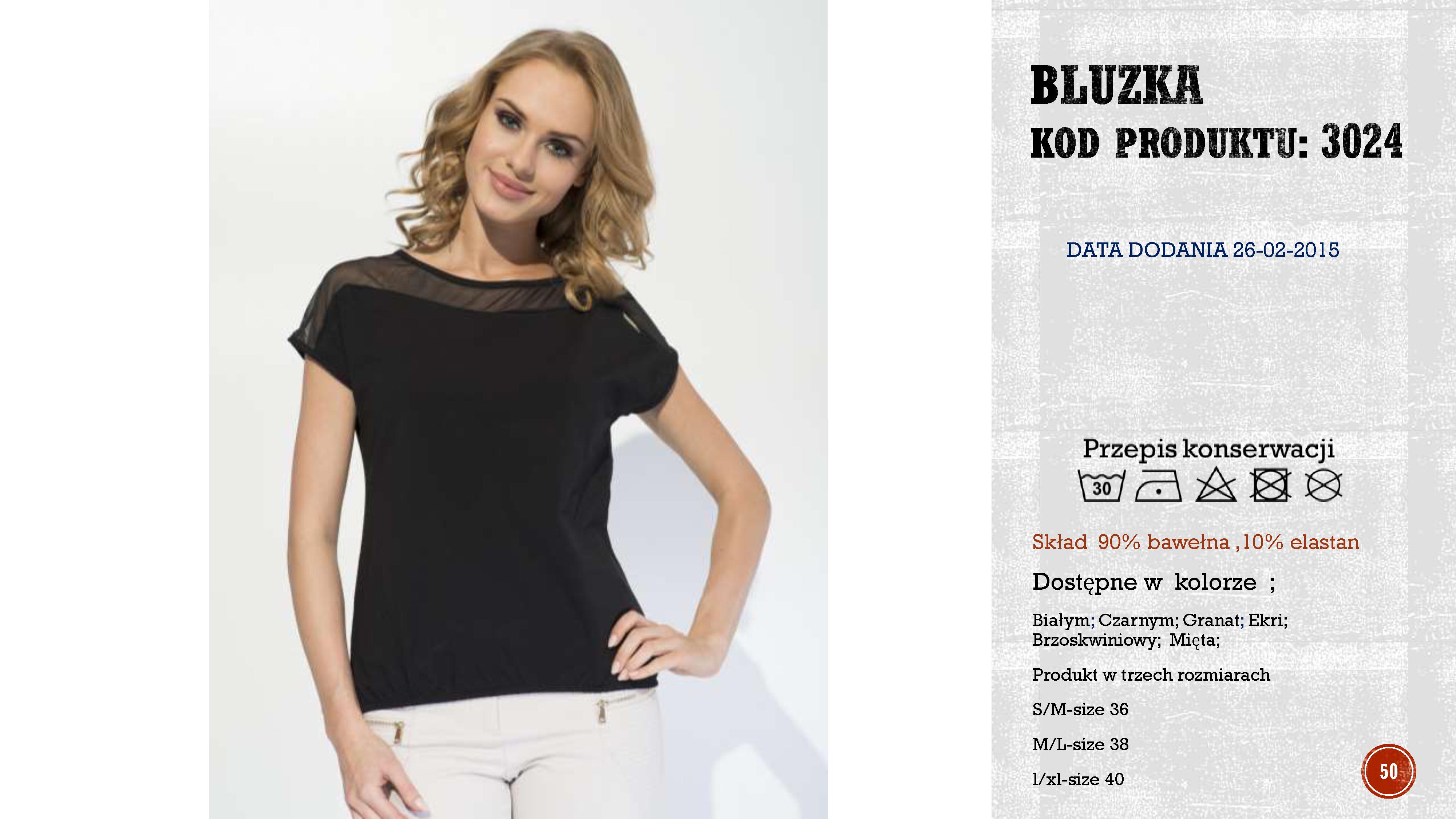Image resolution: width=1456 pixels, height=819 pixels.
Task: Select the l/xl-size 40 entry
Action: tap(1078, 779)
